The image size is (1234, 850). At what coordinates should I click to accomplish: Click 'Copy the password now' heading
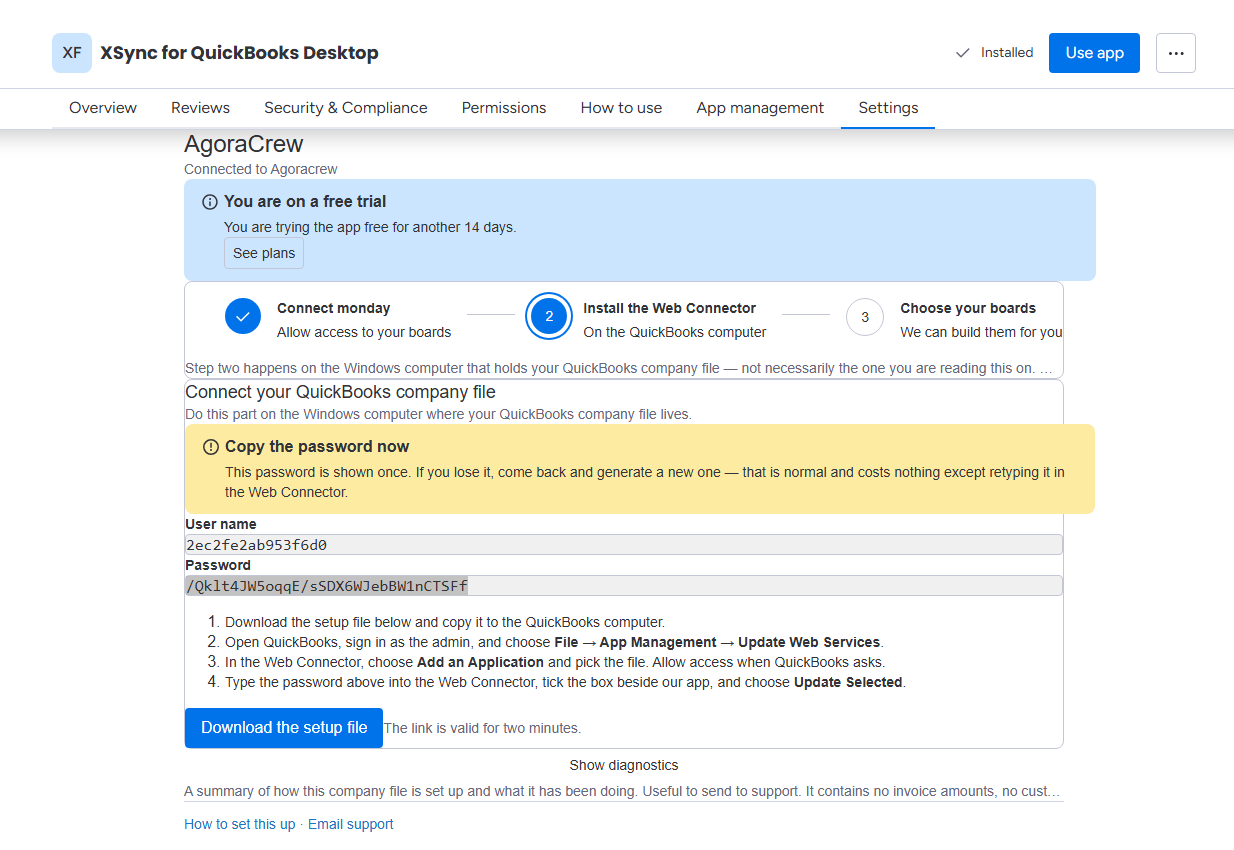[317, 447]
